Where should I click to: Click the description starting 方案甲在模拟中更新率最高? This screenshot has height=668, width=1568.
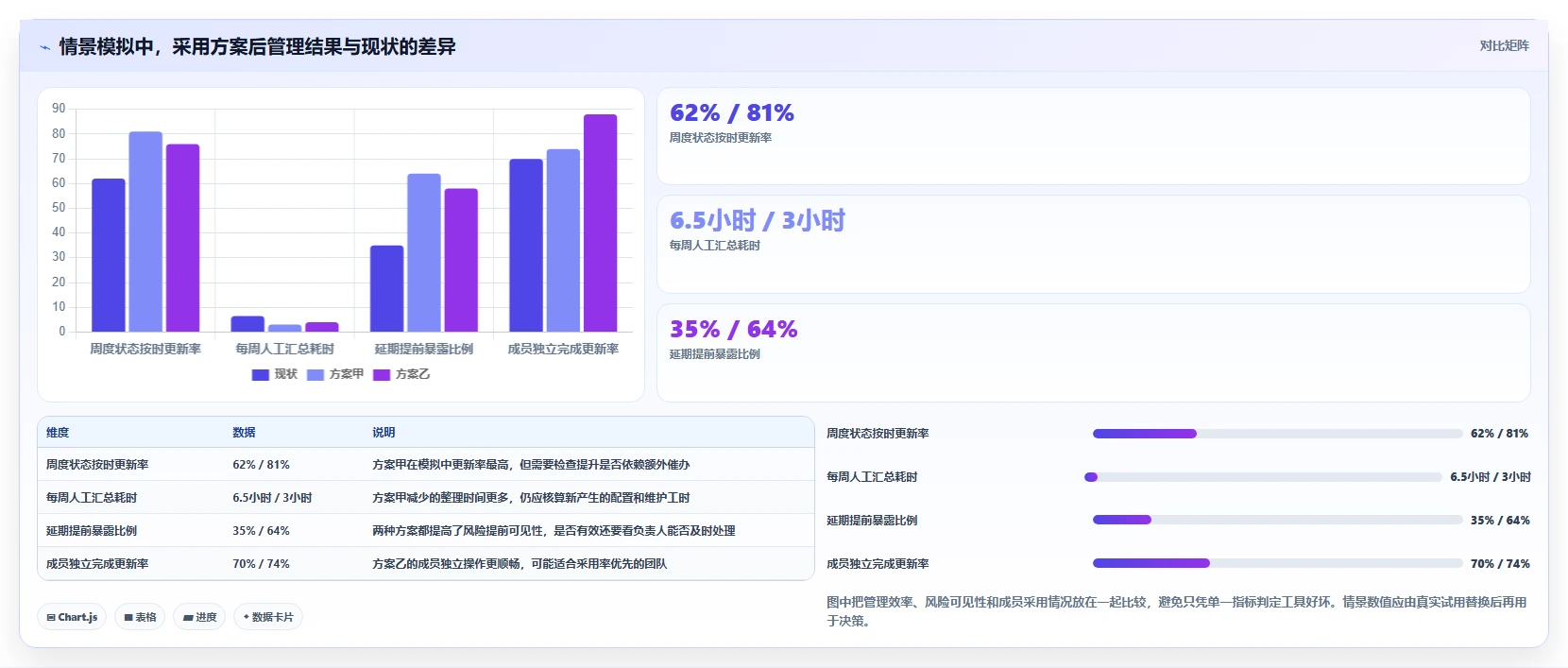(x=531, y=465)
